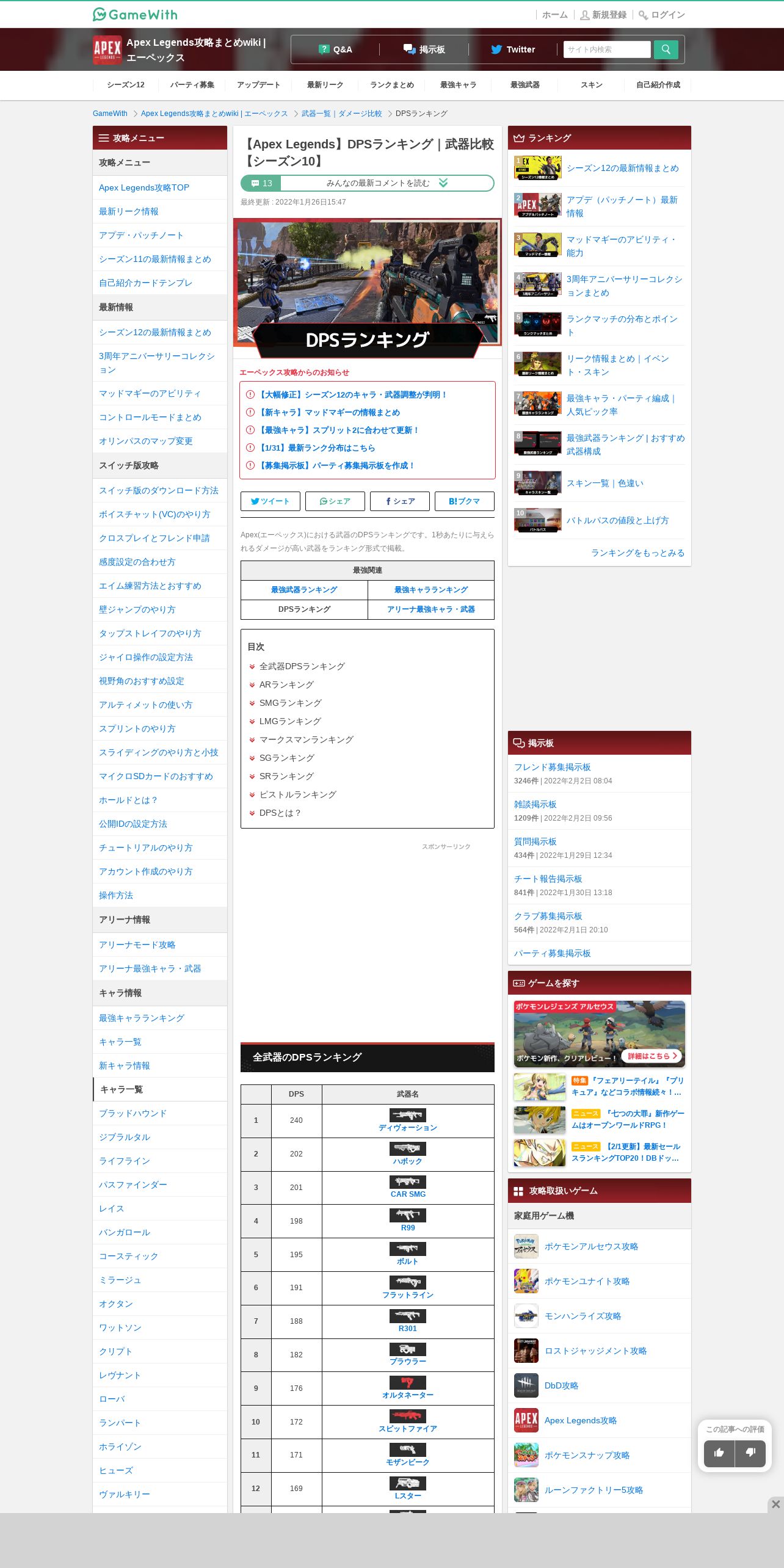Image resolution: width=784 pixels, height=1568 pixels.
Task: Open スキン一覧｜色違い ranking thumbnail
Action: pyautogui.click(x=537, y=483)
